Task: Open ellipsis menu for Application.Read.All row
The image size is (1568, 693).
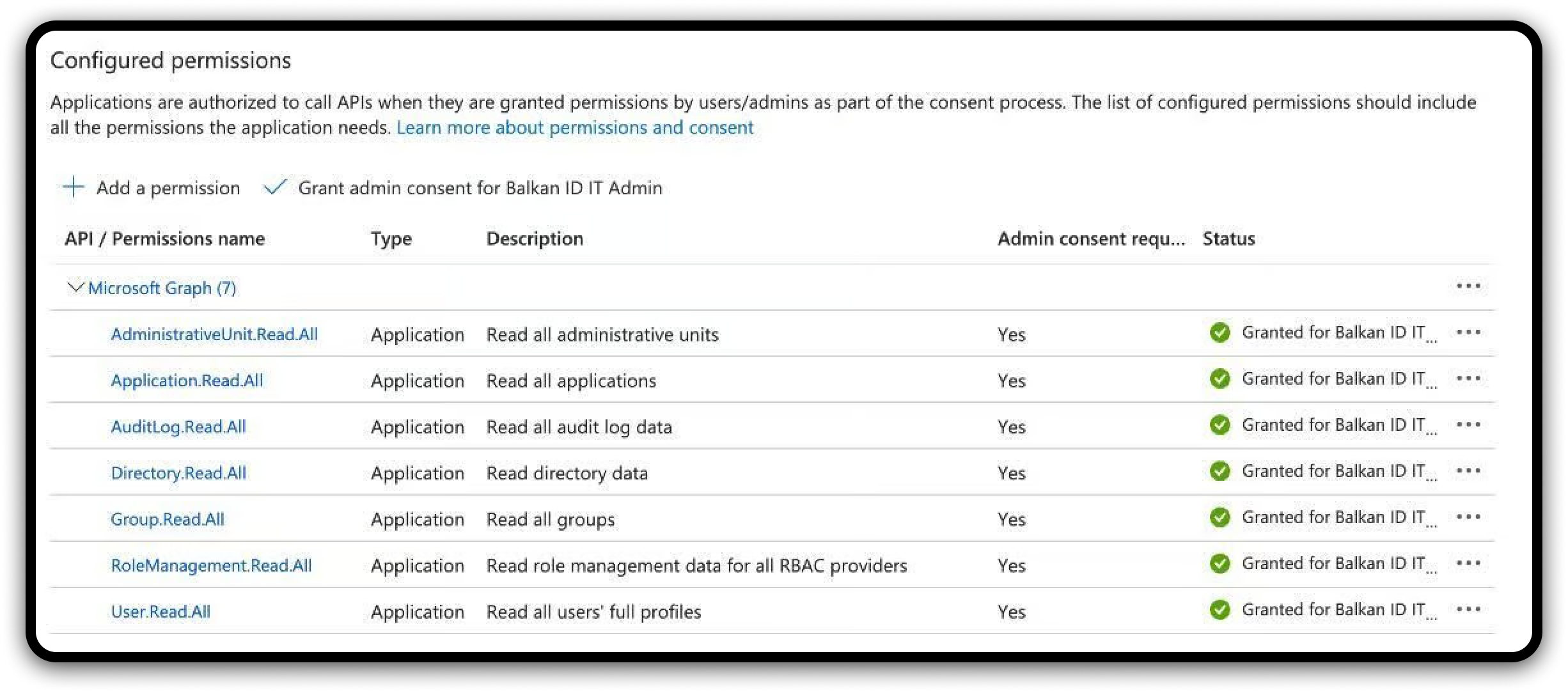Action: [1468, 378]
